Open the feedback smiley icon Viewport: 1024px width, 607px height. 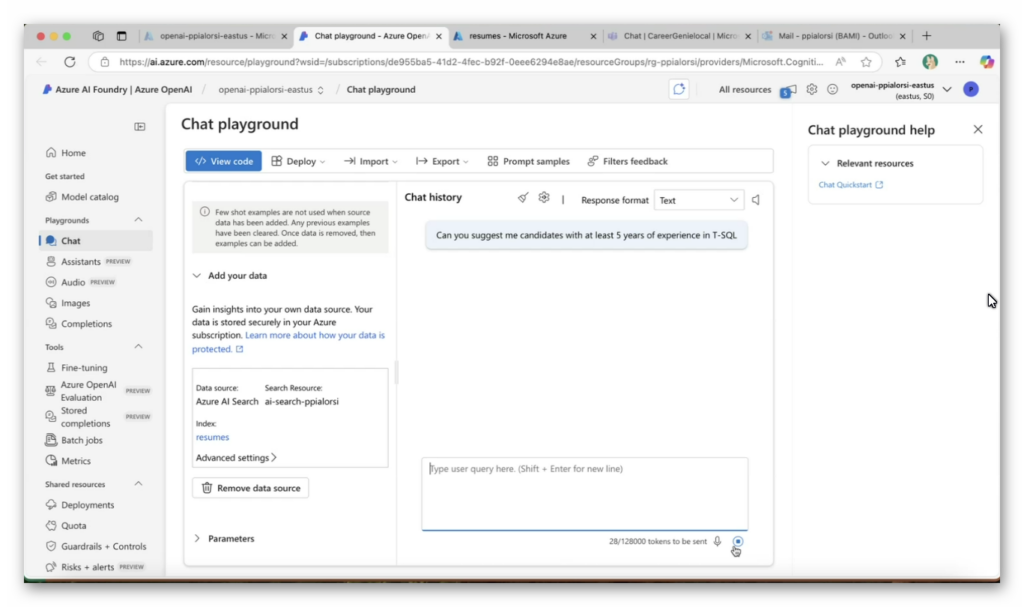click(832, 90)
